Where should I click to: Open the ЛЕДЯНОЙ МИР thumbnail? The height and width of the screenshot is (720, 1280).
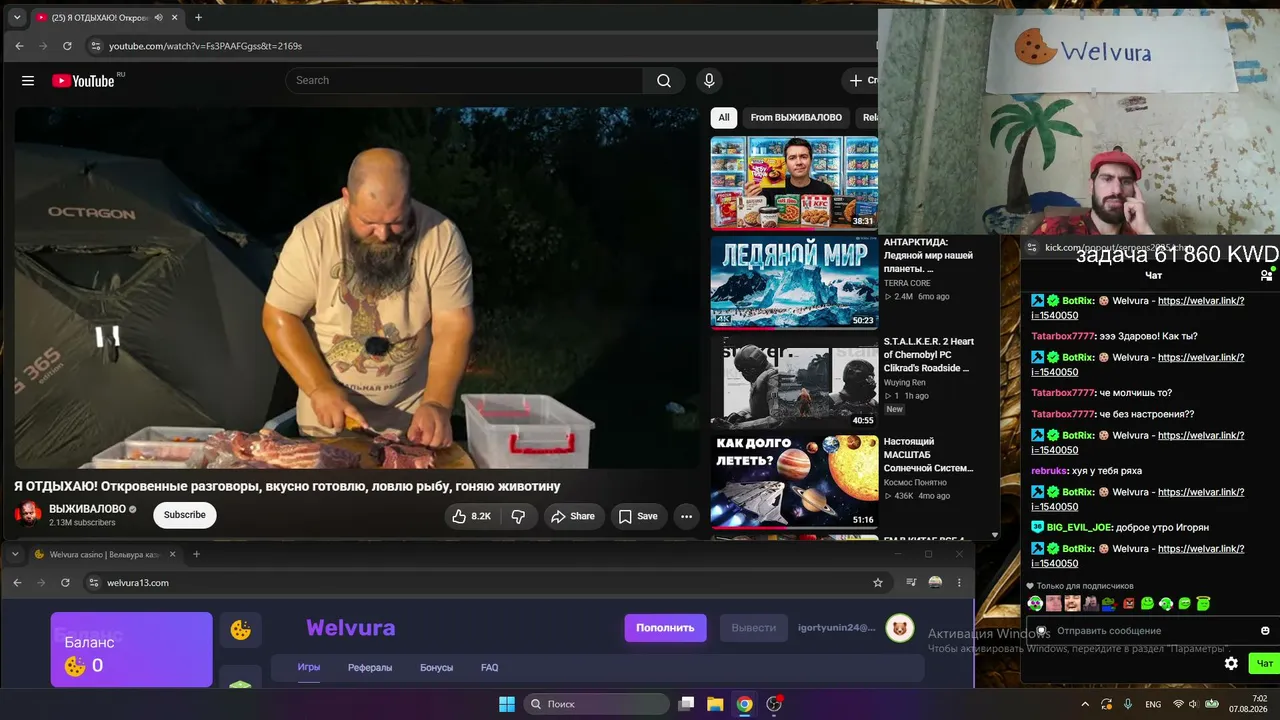pos(794,282)
